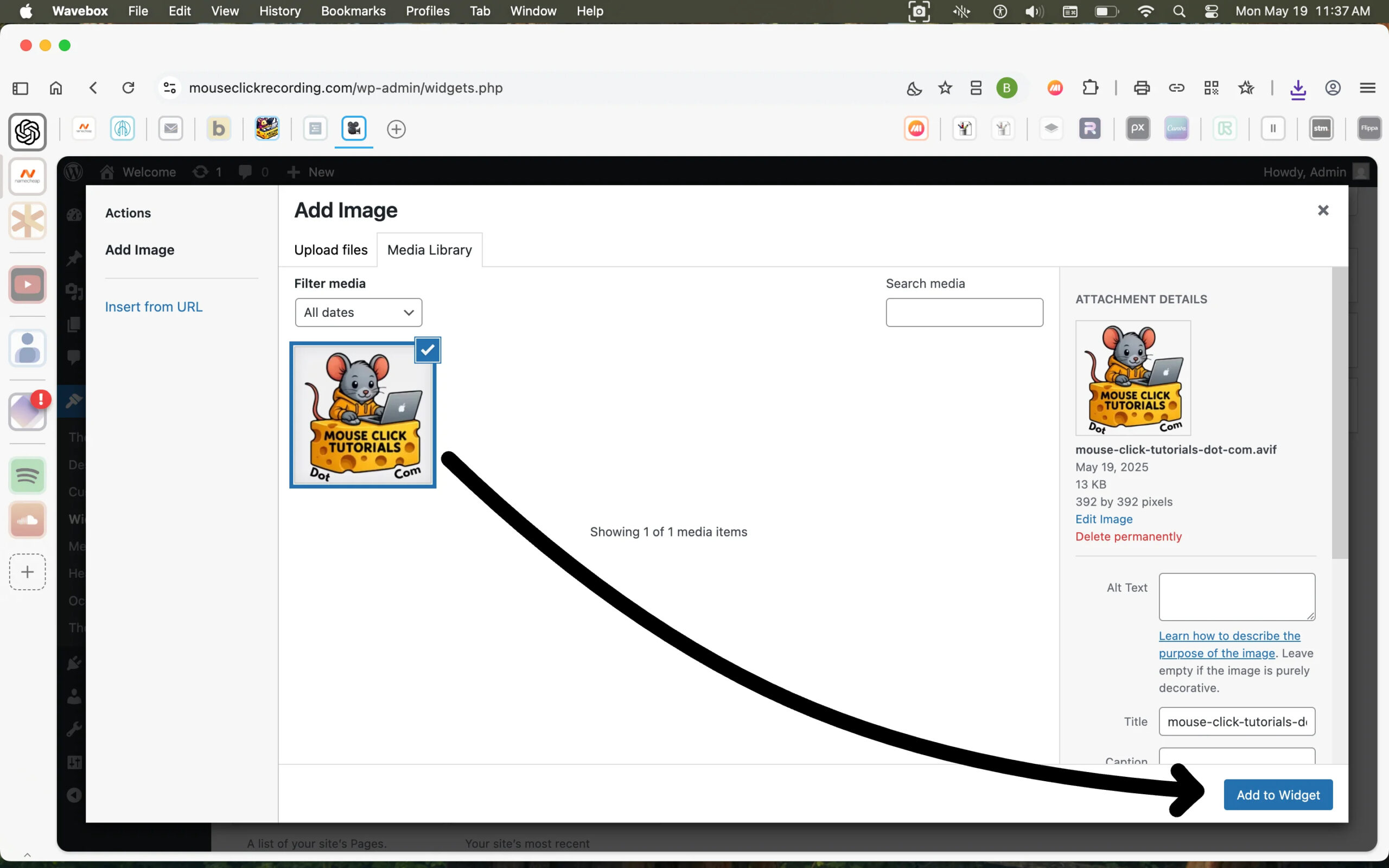This screenshot has width=1389, height=868.
Task: Click the Search media input field
Action: [x=964, y=312]
